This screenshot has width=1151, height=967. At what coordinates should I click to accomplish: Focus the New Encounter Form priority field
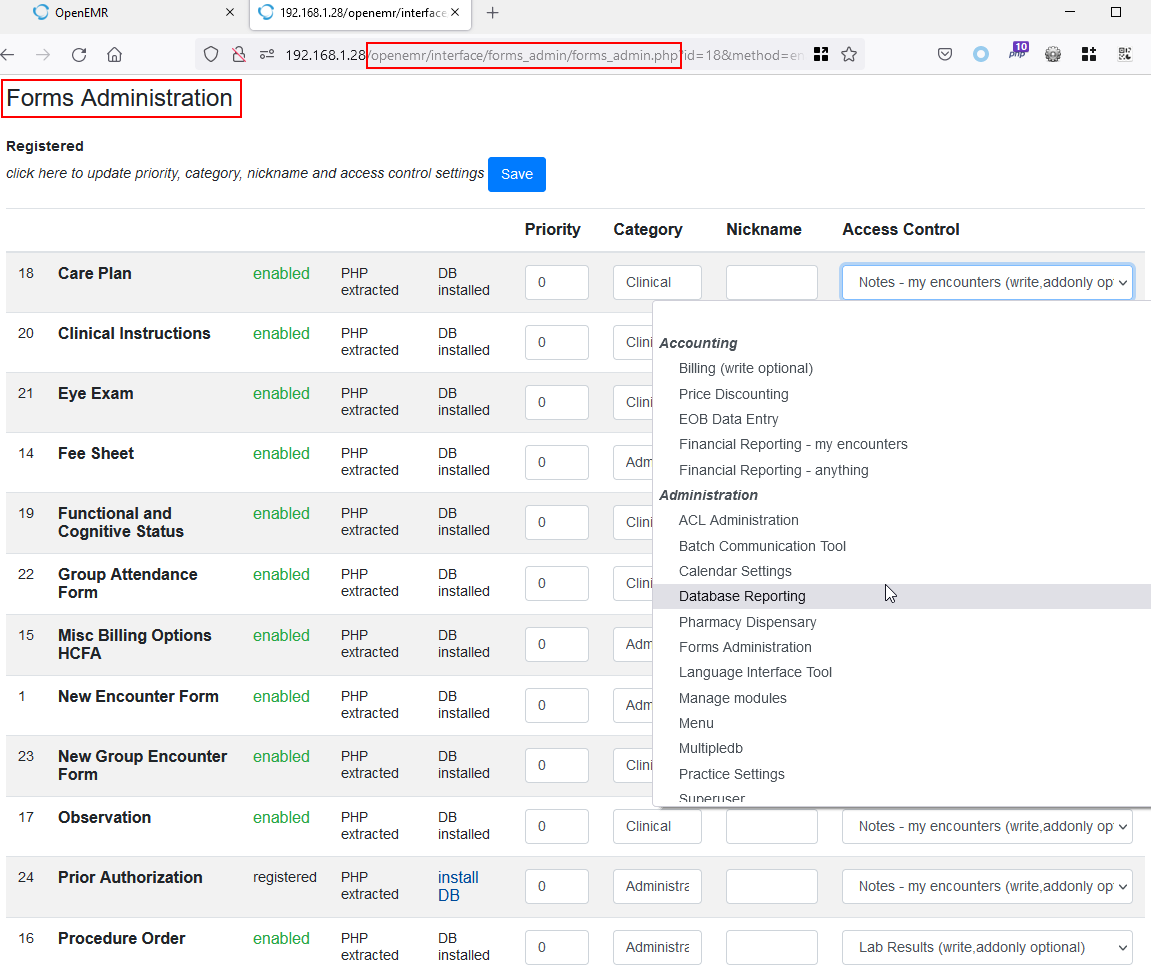click(x=556, y=705)
